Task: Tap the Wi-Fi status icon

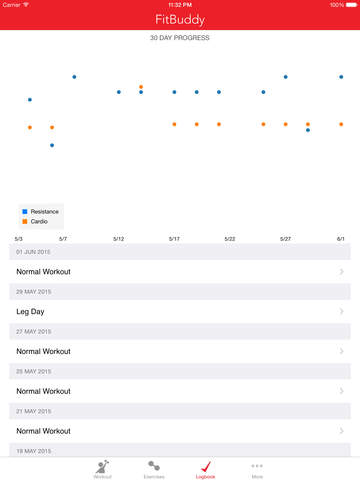Action: [x=26, y=5]
